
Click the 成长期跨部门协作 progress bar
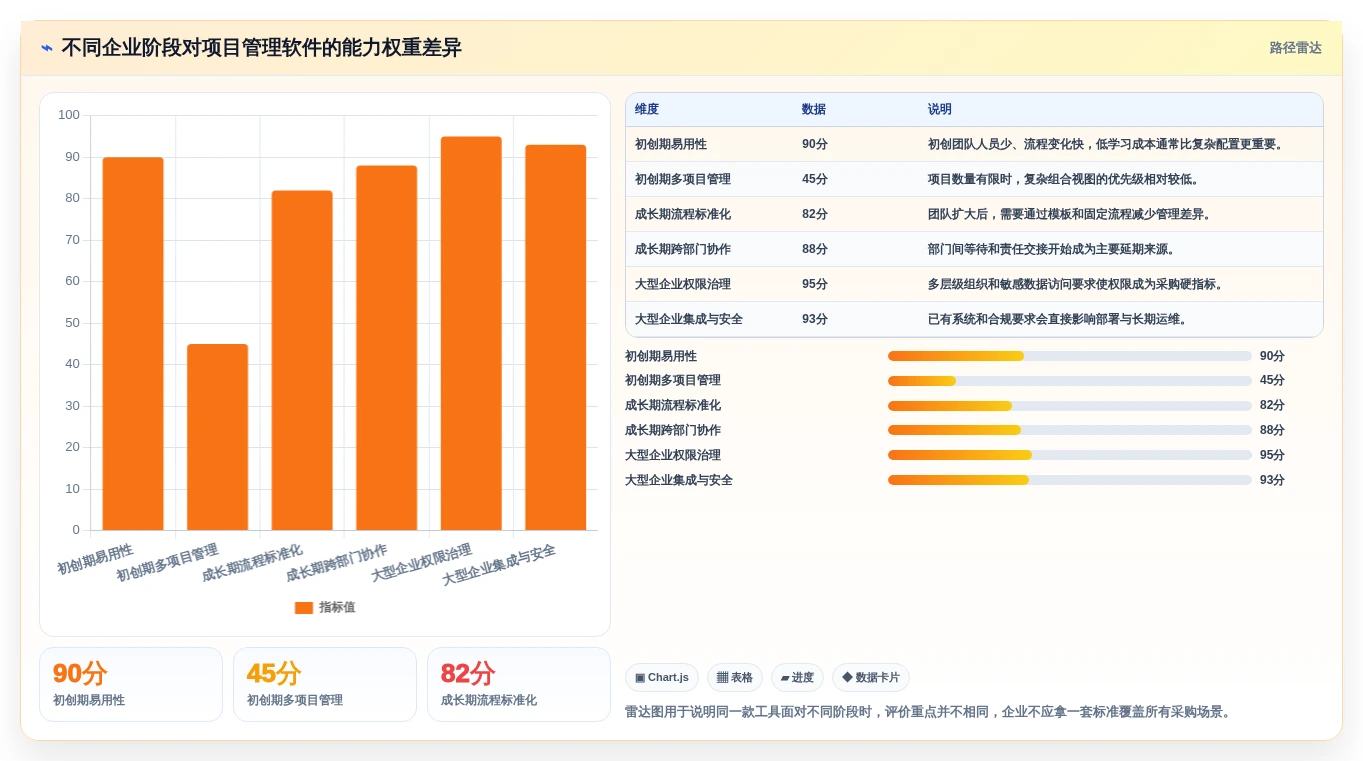tap(1070, 430)
